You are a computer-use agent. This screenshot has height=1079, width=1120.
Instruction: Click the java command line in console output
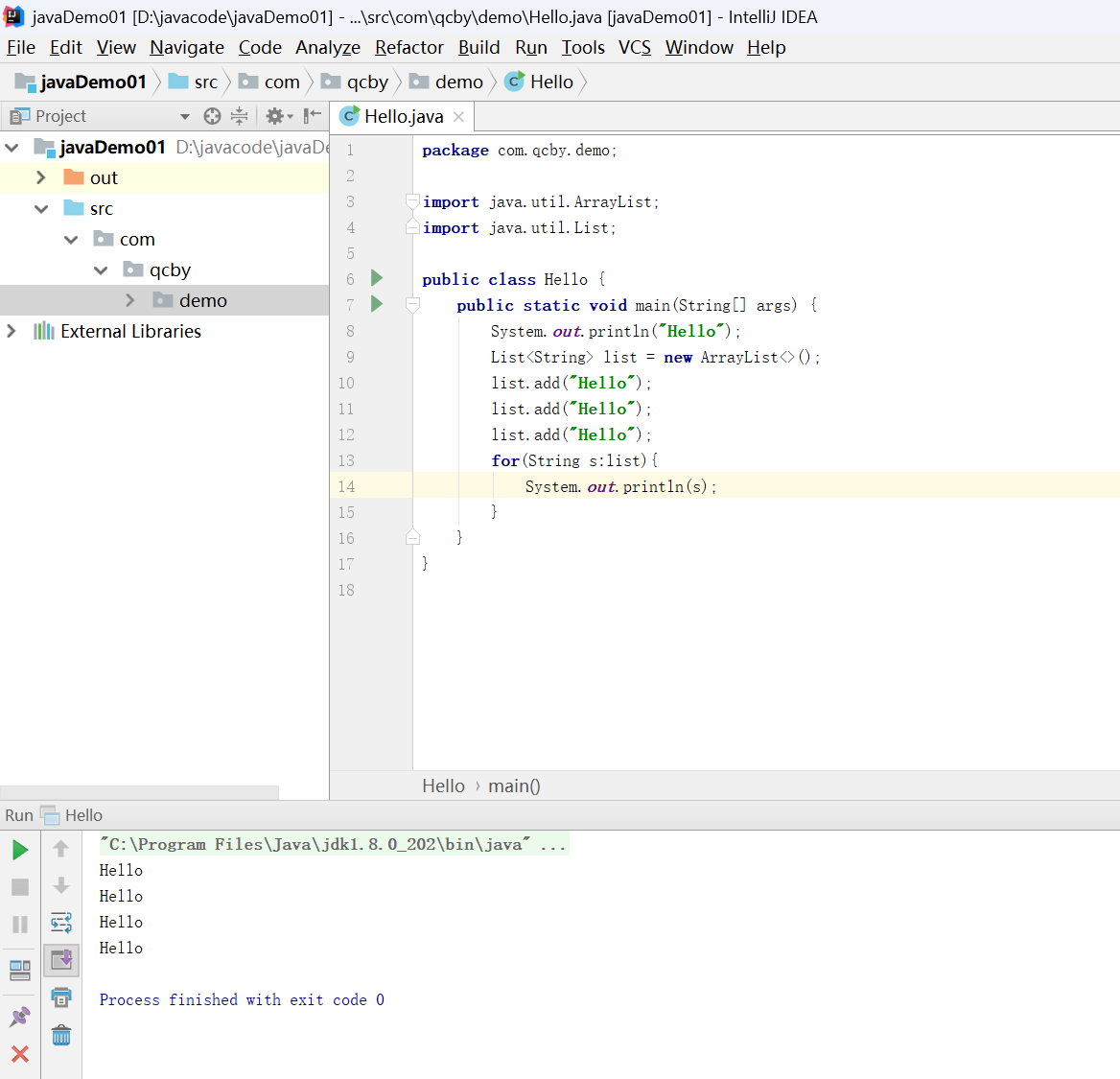pos(334,844)
